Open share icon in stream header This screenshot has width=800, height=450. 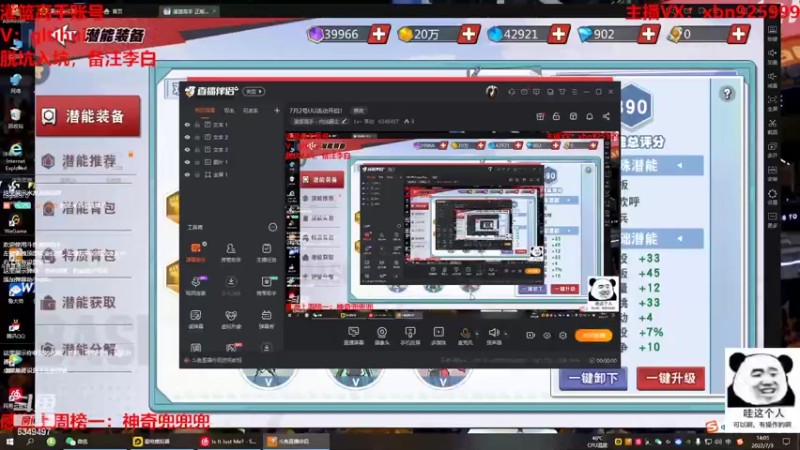[606, 116]
